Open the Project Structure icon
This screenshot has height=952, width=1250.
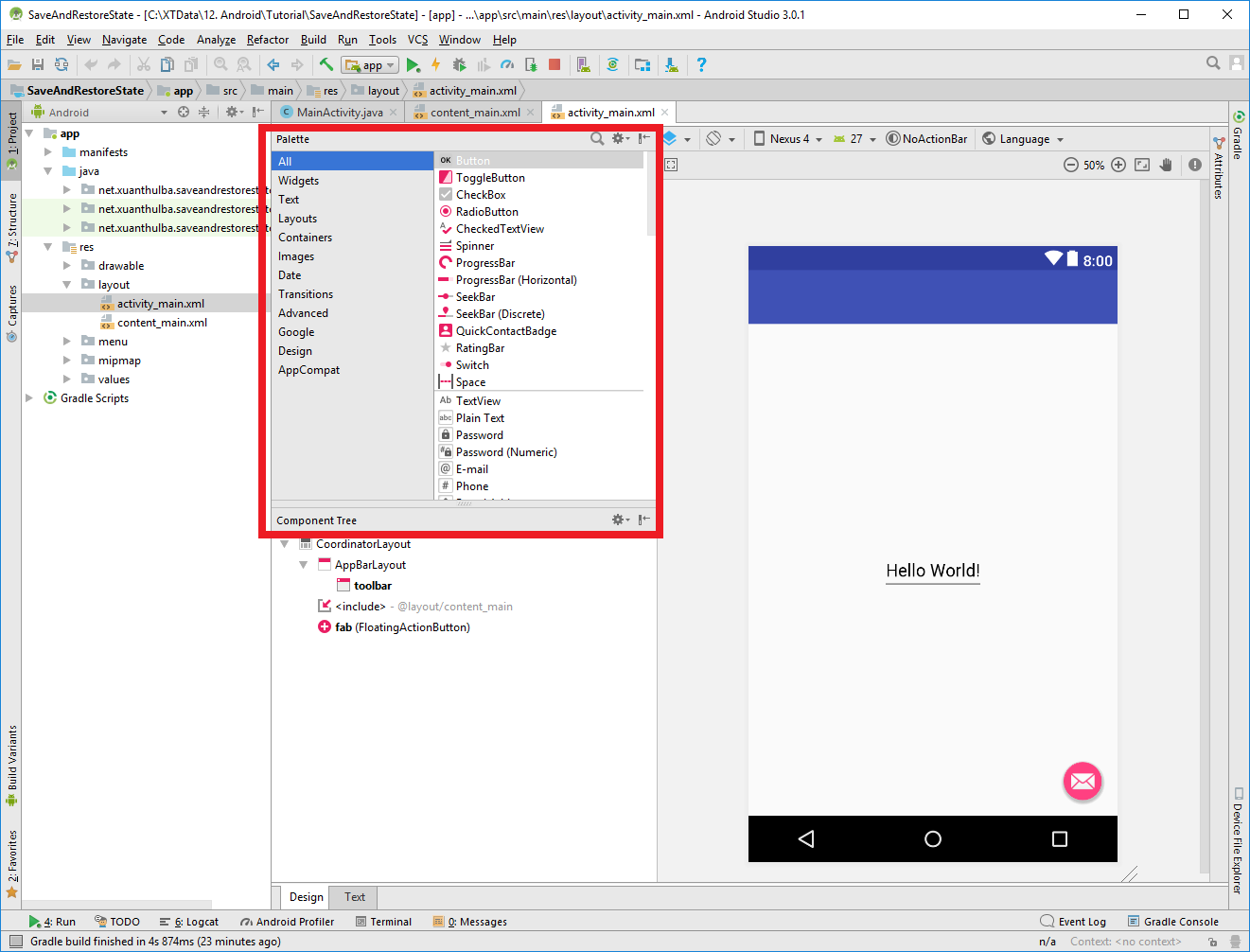pos(643,64)
